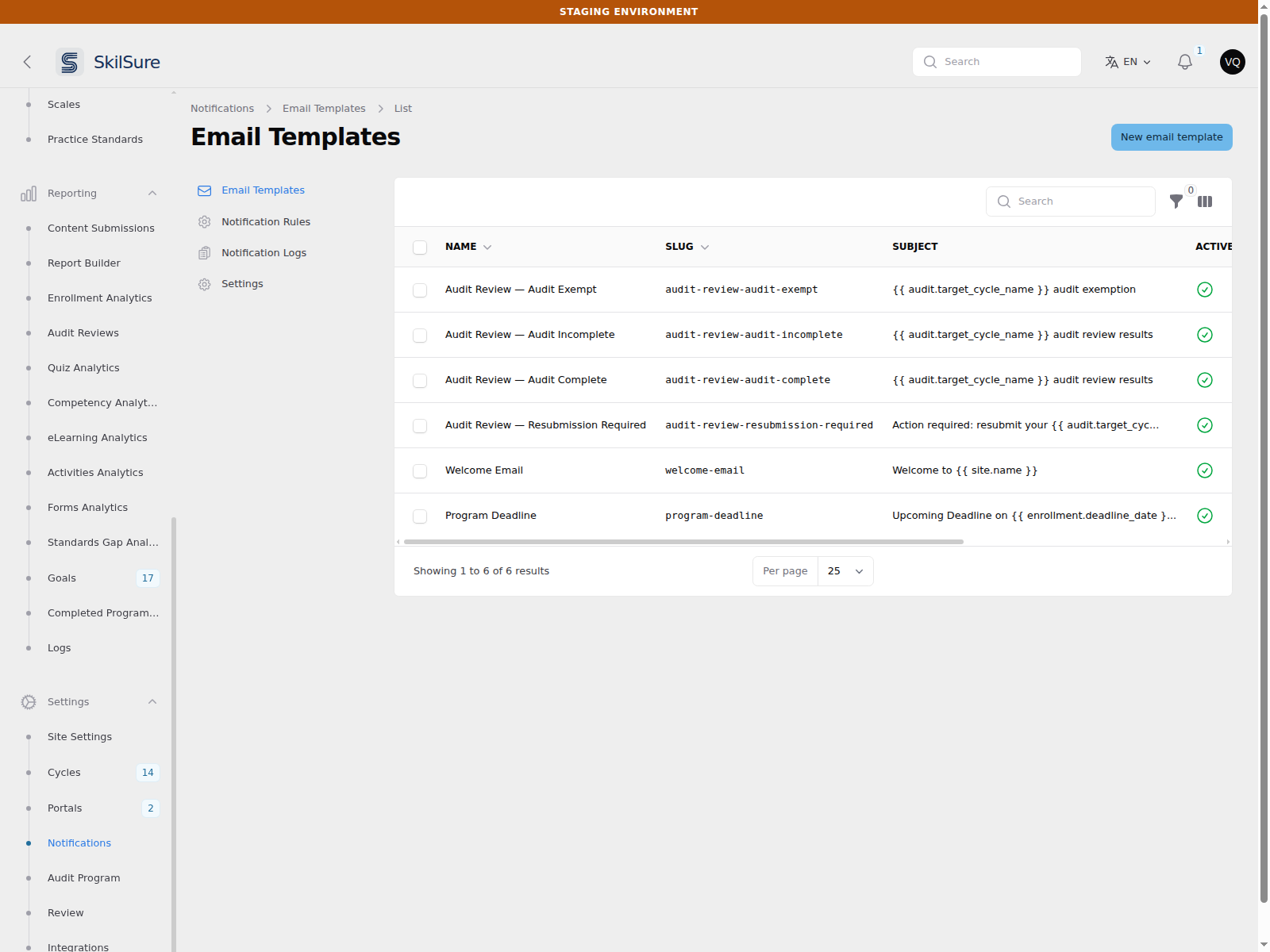Check the Audit Review — Audit Exempt row

pyautogui.click(x=420, y=290)
